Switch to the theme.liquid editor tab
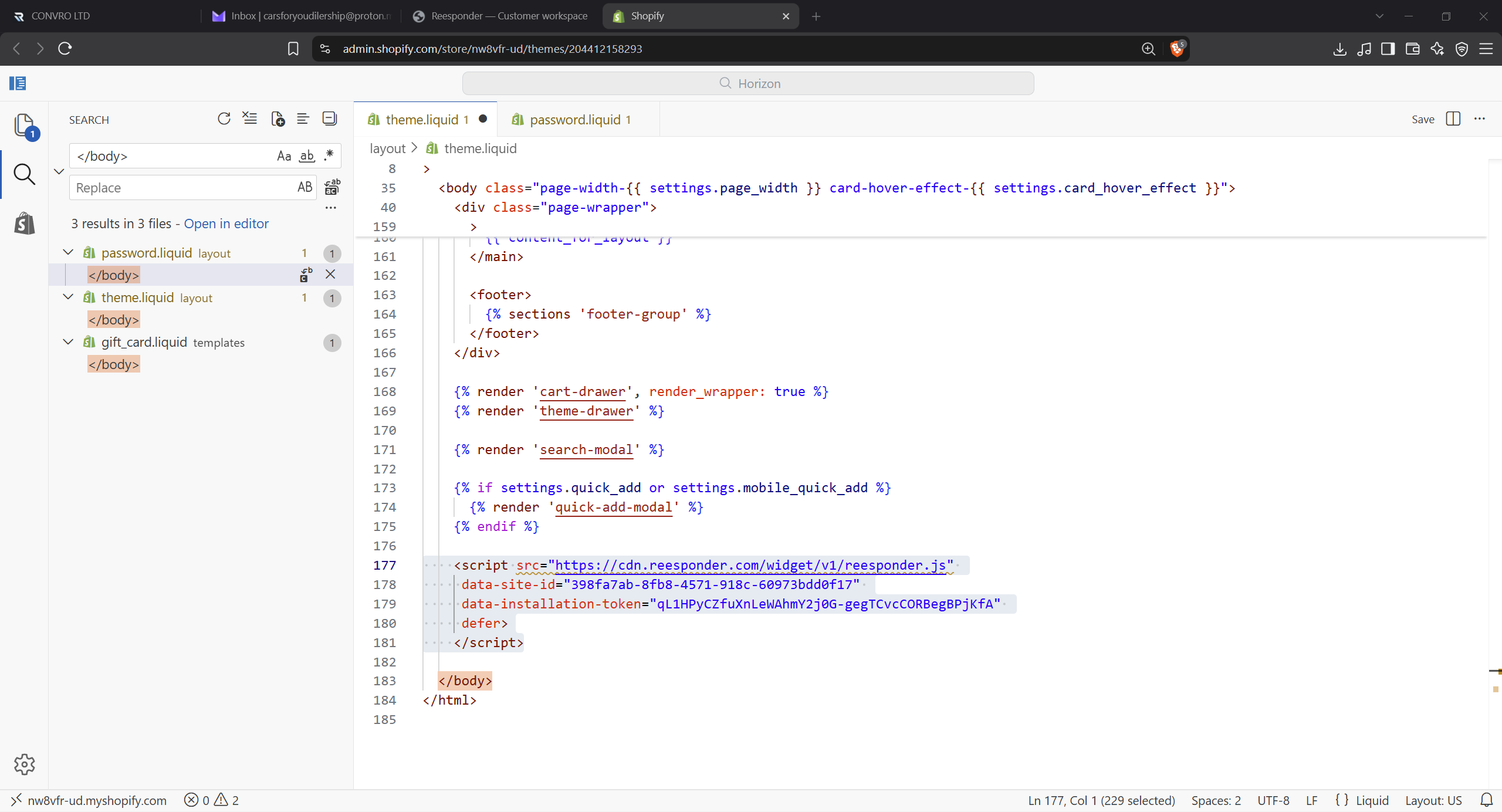1502x812 pixels. (x=426, y=119)
